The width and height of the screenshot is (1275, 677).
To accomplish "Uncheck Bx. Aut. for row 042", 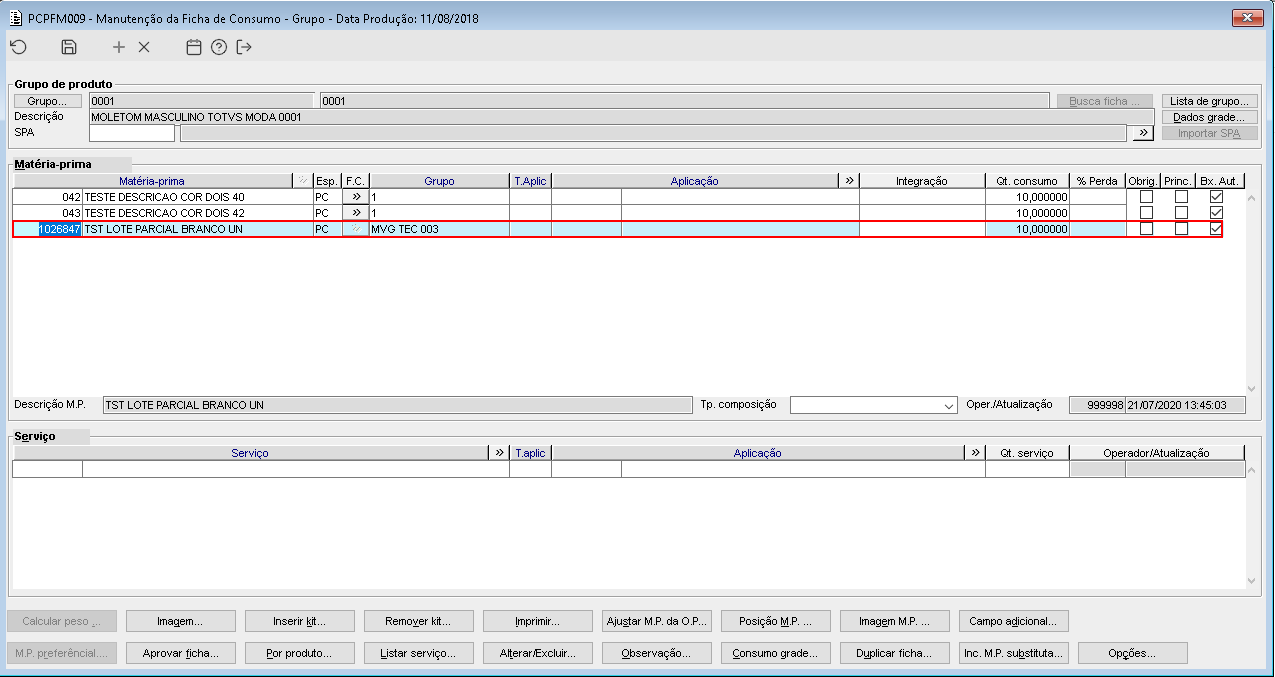I will (x=1216, y=197).
